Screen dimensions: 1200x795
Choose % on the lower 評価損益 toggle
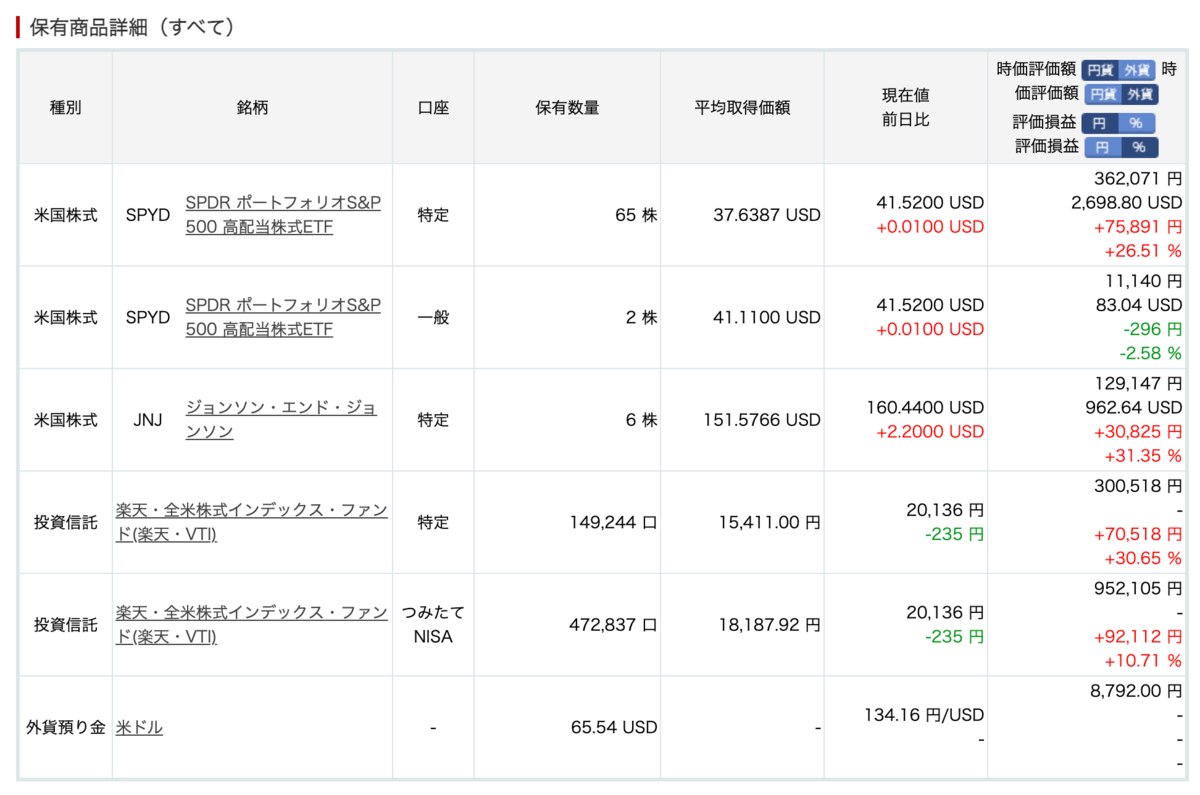coord(1140,147)
